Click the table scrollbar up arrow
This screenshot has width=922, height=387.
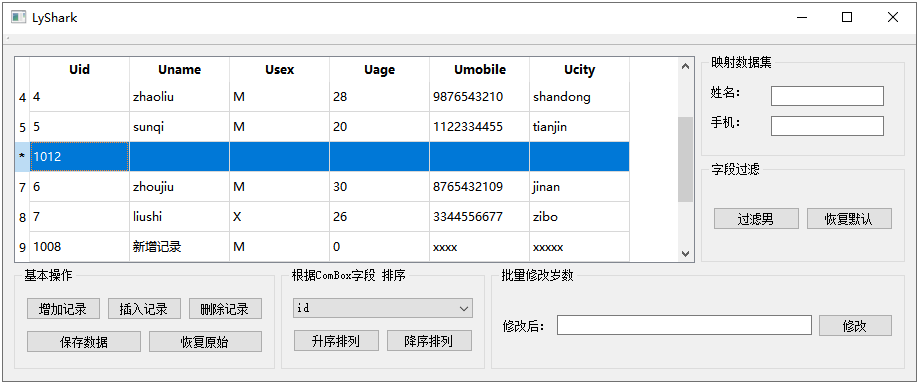click(685, 66)
